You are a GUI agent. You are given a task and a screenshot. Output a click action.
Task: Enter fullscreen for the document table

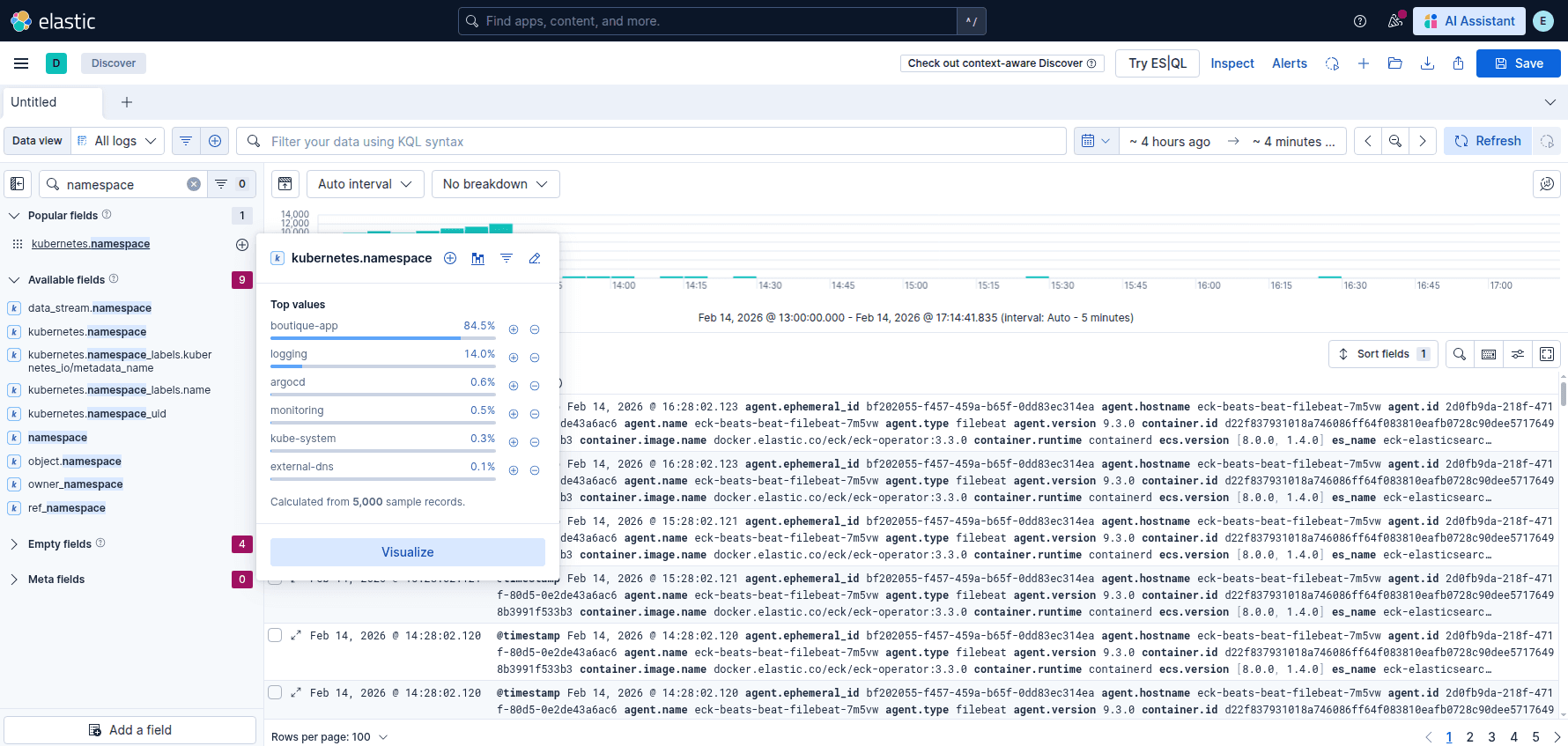tap(1547, 354)
